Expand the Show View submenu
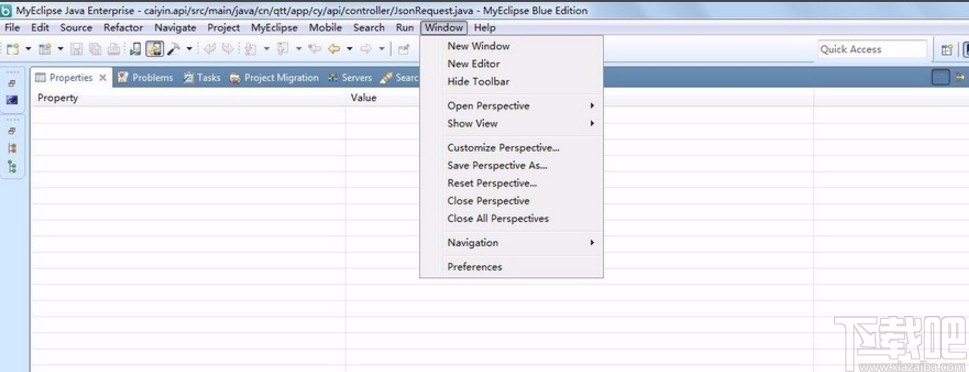The width and height of the screenshot is (969, 372). point(511,124)
